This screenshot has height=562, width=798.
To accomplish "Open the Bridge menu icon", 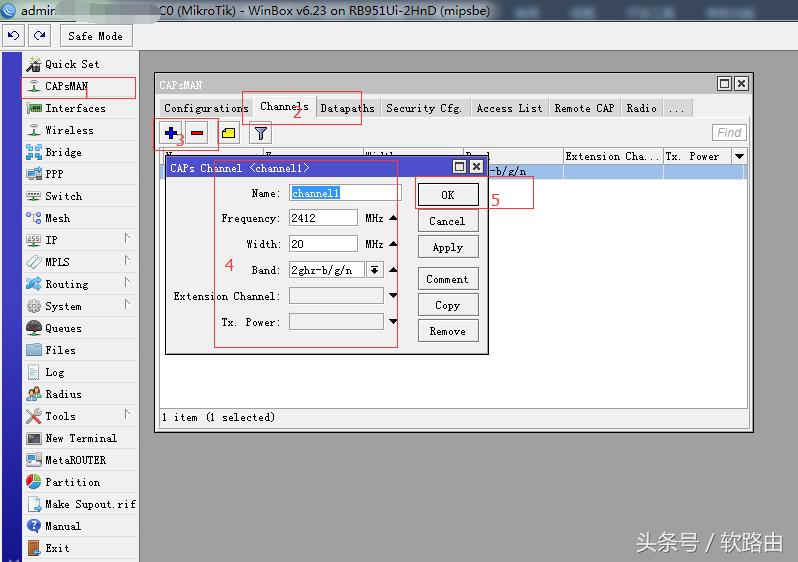I will tap(34, 152).
